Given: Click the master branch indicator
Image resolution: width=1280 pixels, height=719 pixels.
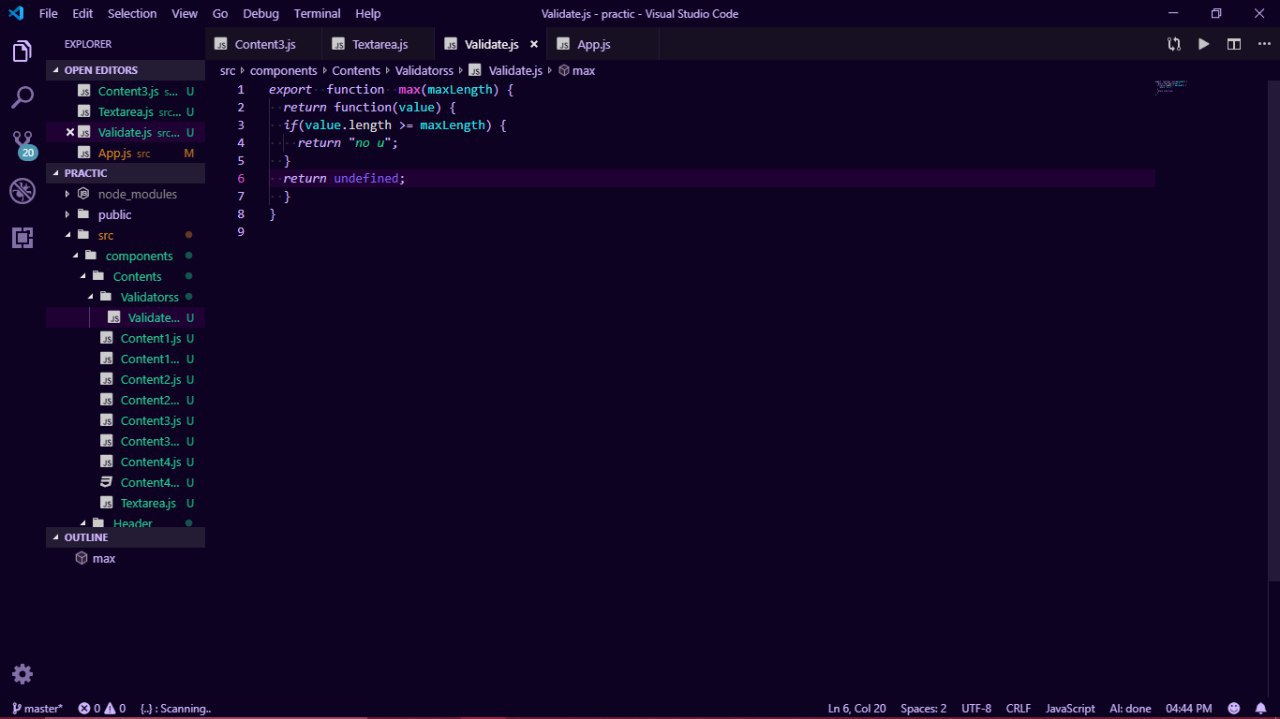Looking at the screenshot, I should point(37,708).
